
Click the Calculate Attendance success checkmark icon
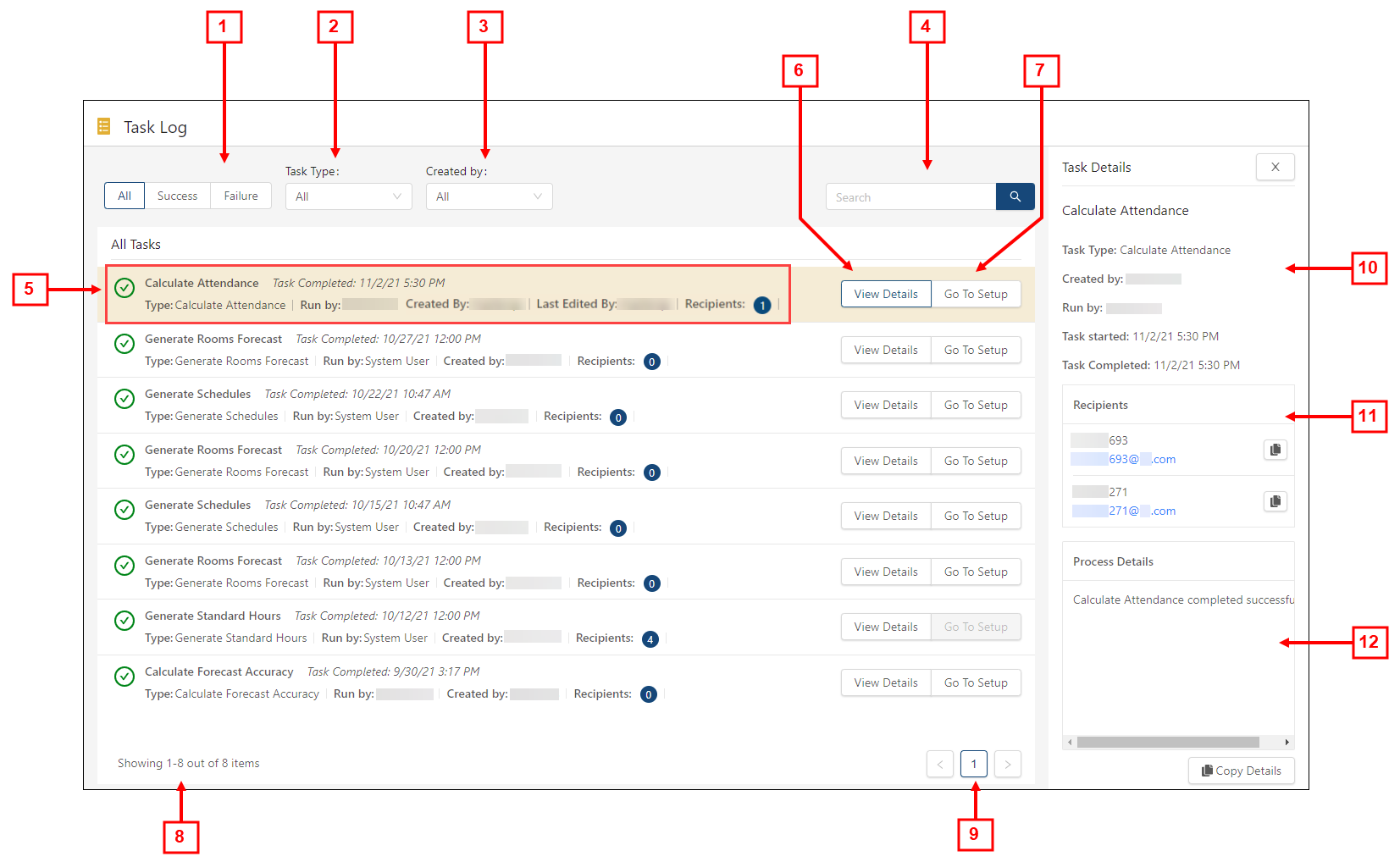coord(125,288)
